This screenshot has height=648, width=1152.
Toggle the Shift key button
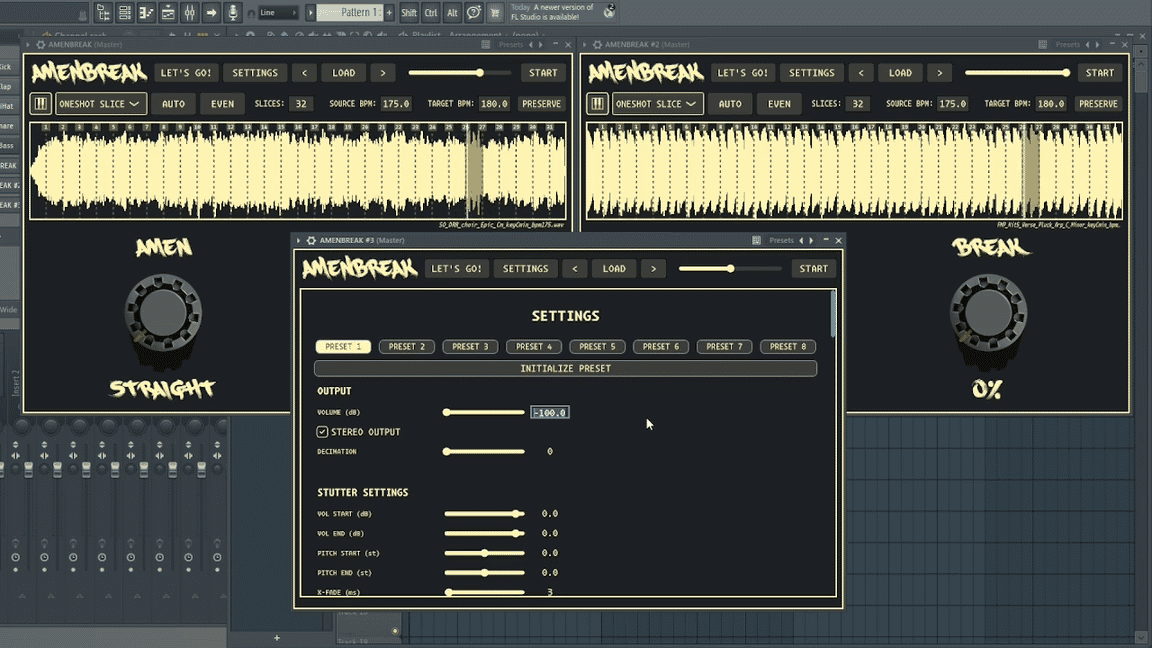409,12
